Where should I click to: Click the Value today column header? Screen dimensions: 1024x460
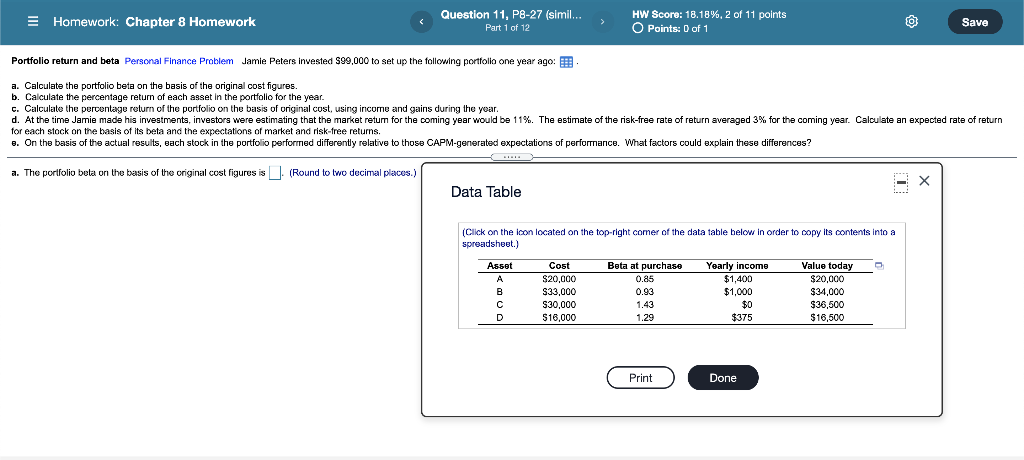827,266
